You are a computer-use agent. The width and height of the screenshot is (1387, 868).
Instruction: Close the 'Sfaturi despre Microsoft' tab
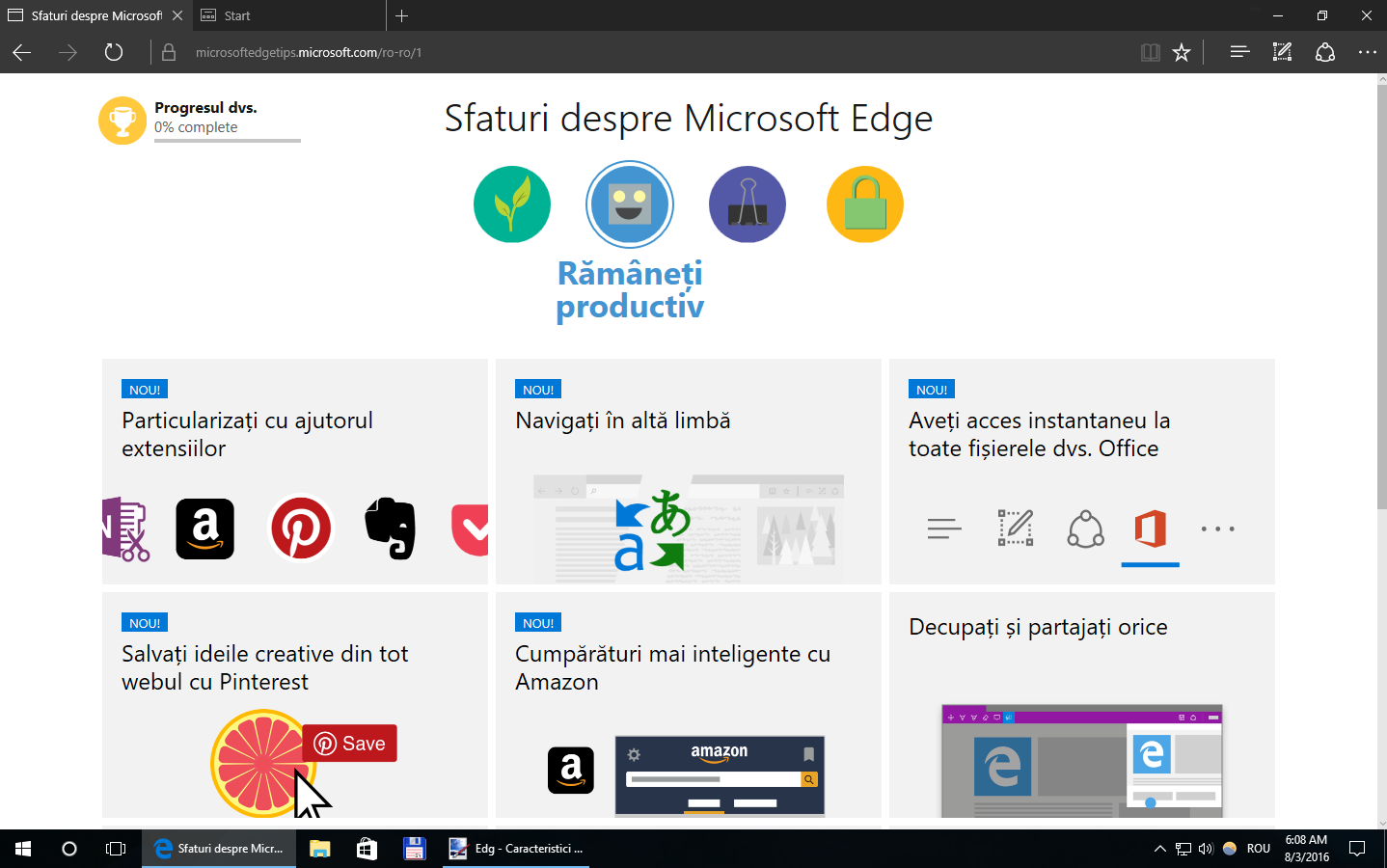pyautogui.click(x=177, y=15)
